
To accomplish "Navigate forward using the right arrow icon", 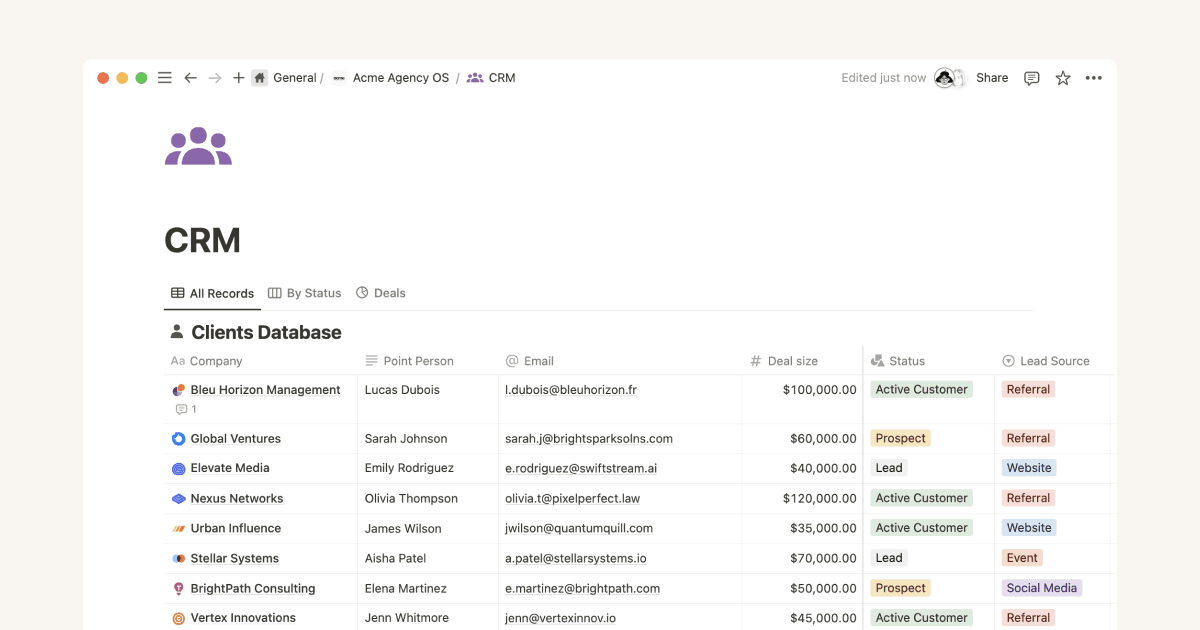I will [214, 77].
